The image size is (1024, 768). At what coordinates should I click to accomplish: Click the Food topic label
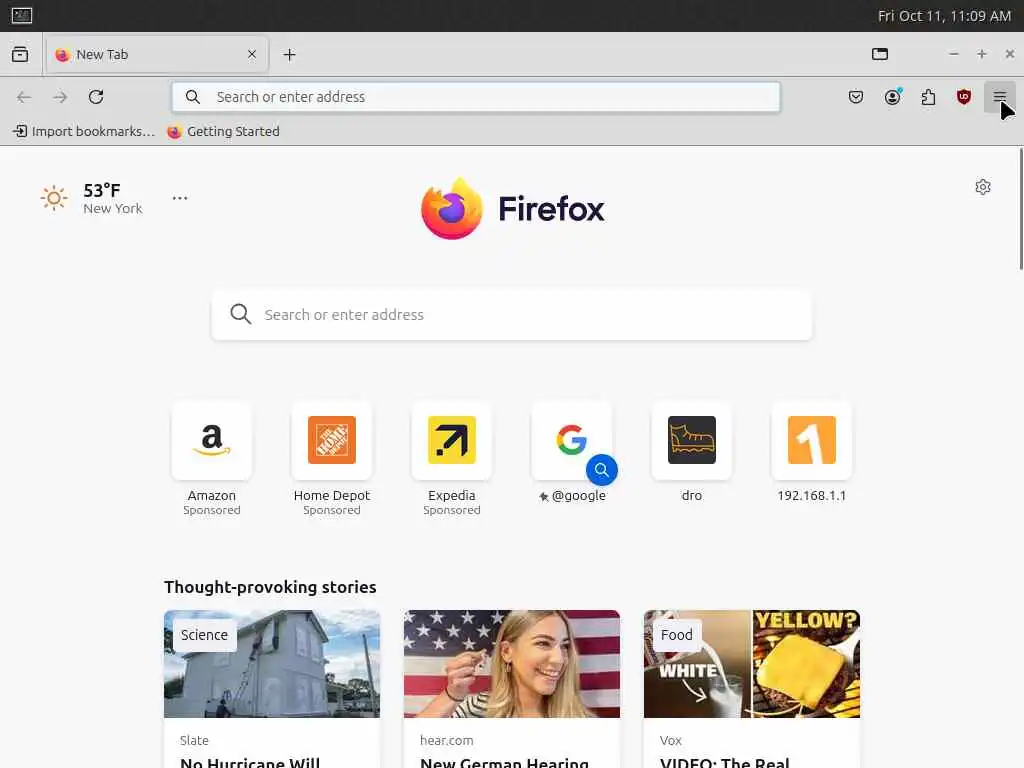[x=676, y=635]
